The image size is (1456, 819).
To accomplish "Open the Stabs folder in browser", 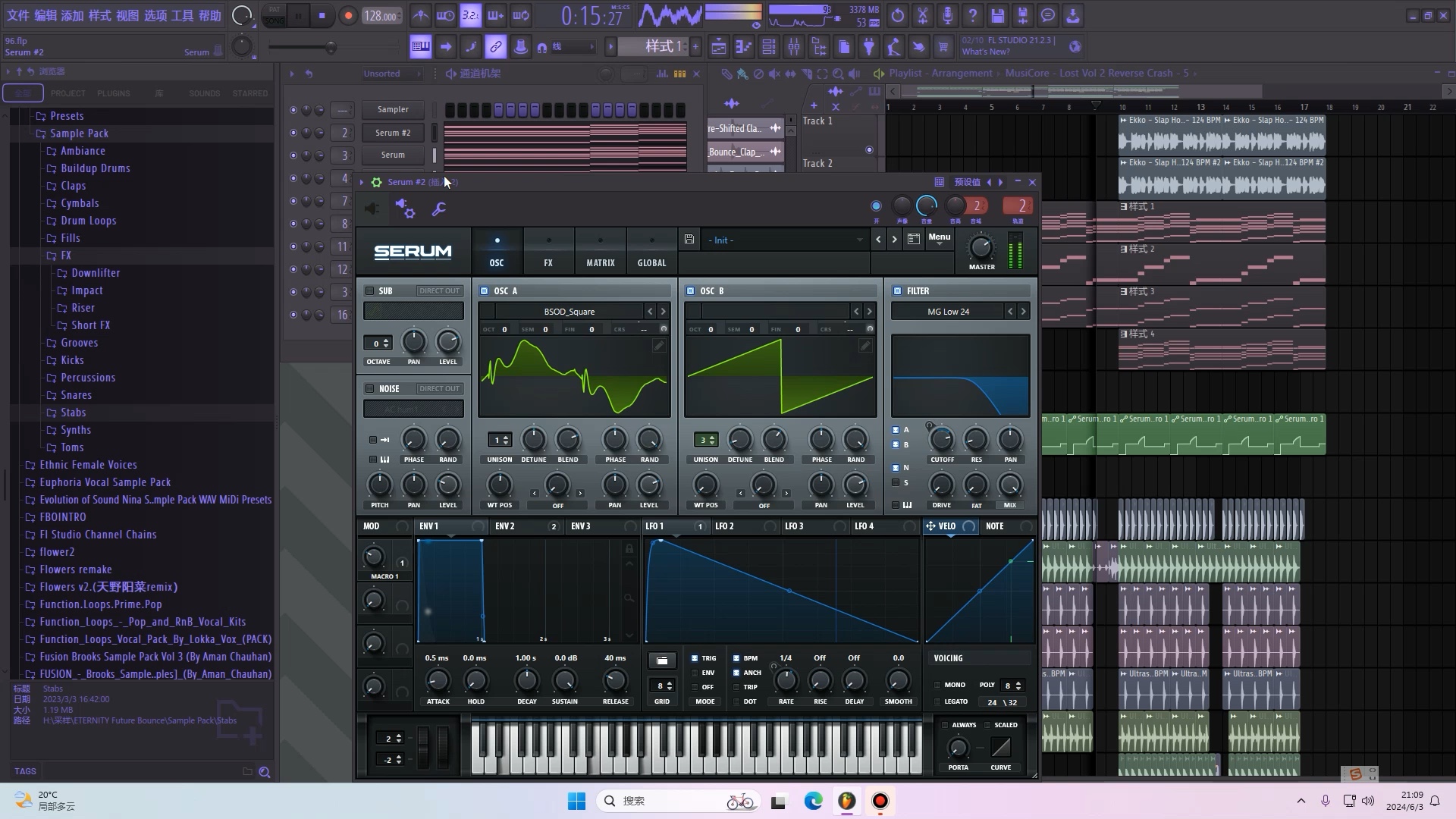I will [x=73, y=413].
